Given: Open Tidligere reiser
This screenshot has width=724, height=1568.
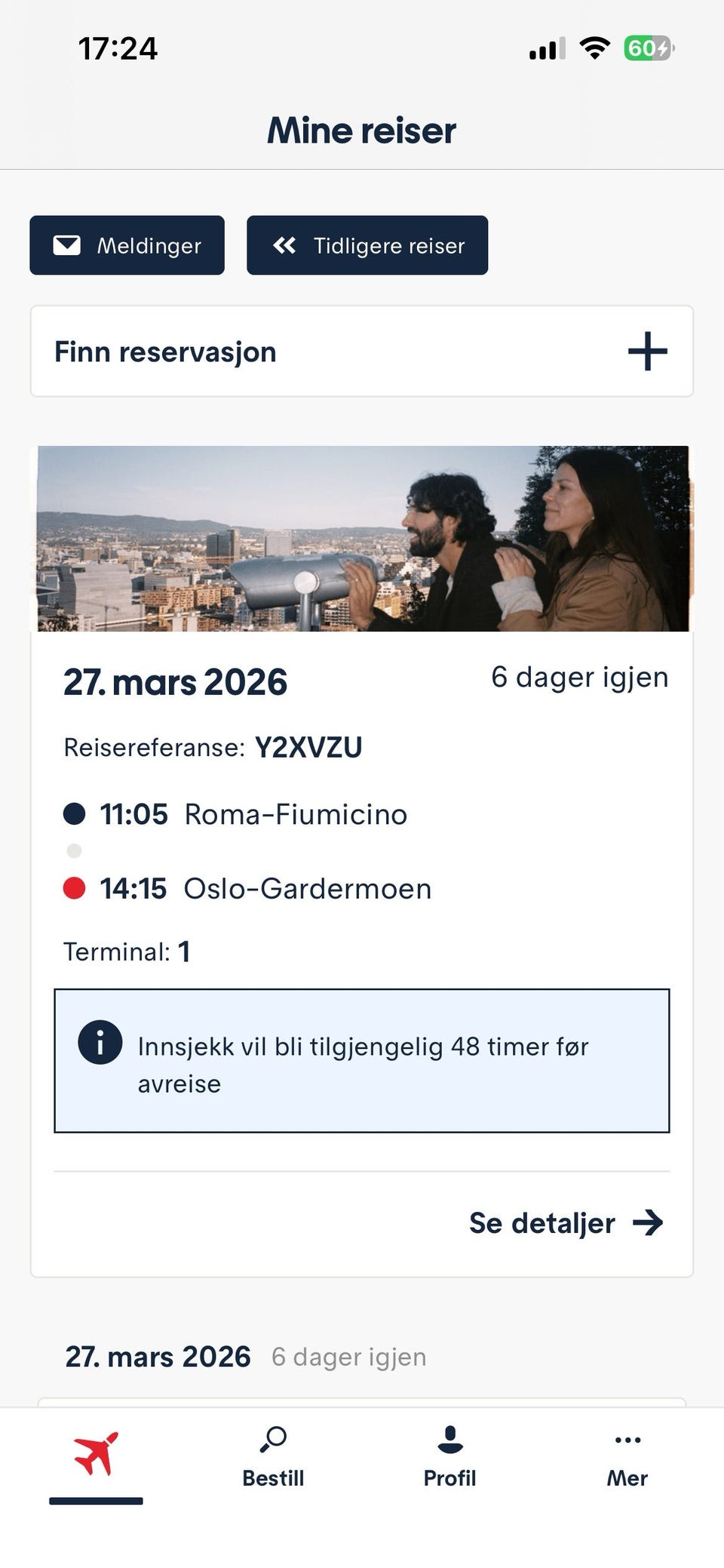Looking at the screenshot, I should point(367,244).
